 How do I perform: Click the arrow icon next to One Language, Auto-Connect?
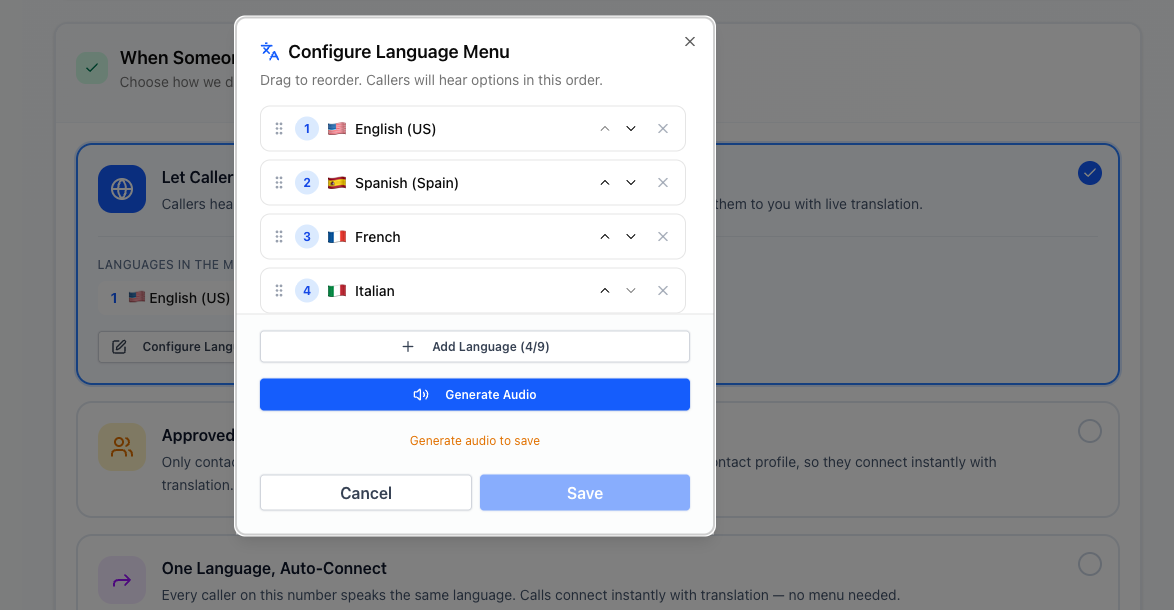tap(121, 580)
